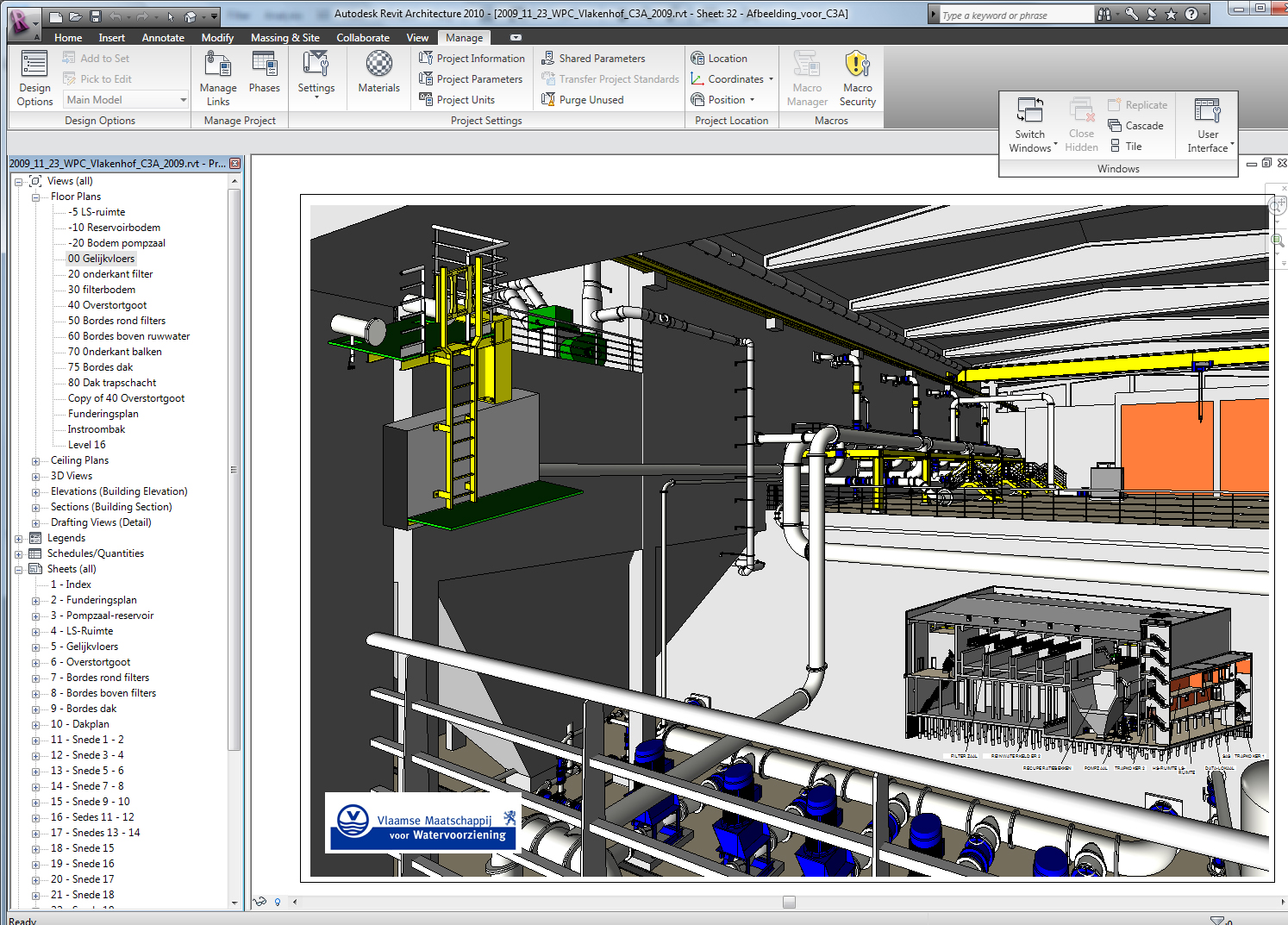Click the search binoculars icon
The width and height of the screenshot is (1288, 925).
1104,15
